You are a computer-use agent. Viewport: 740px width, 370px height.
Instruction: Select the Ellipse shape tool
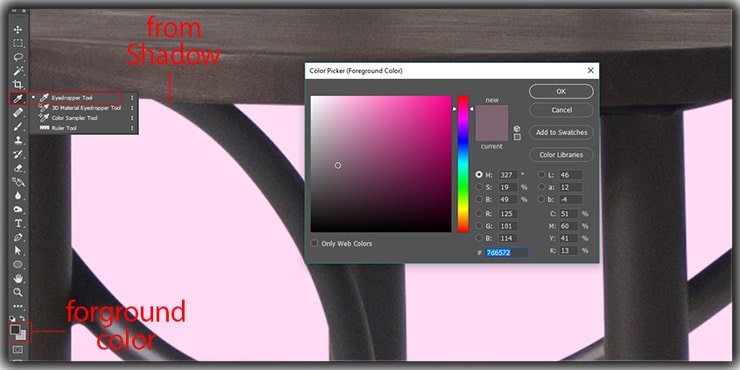click(x=18, y=265)
